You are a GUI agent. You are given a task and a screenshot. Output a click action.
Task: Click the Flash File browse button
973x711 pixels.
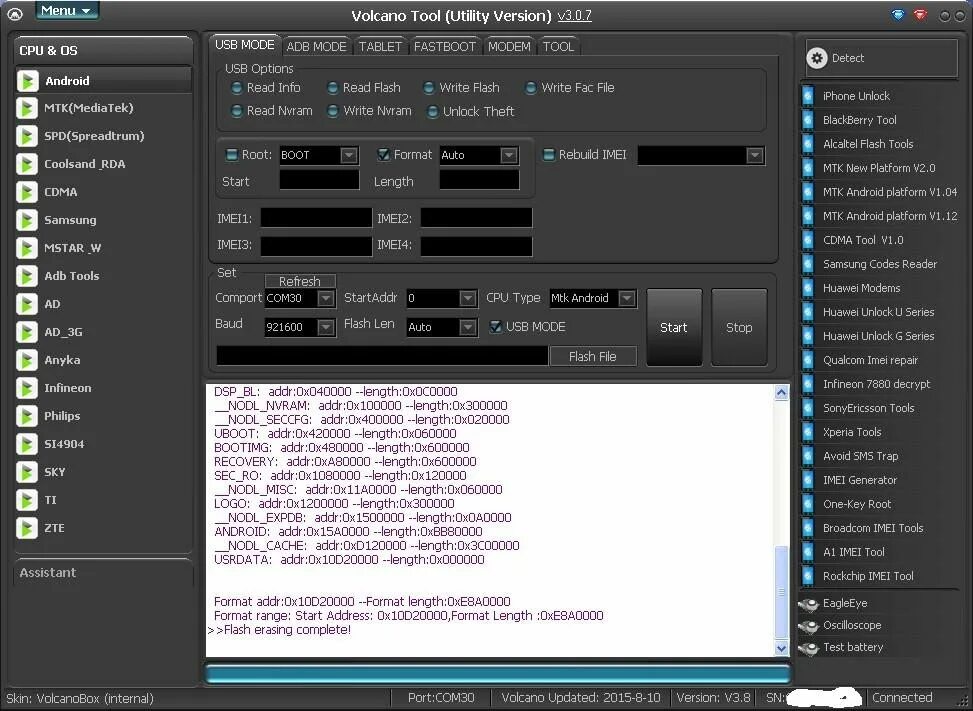point(593,356)
